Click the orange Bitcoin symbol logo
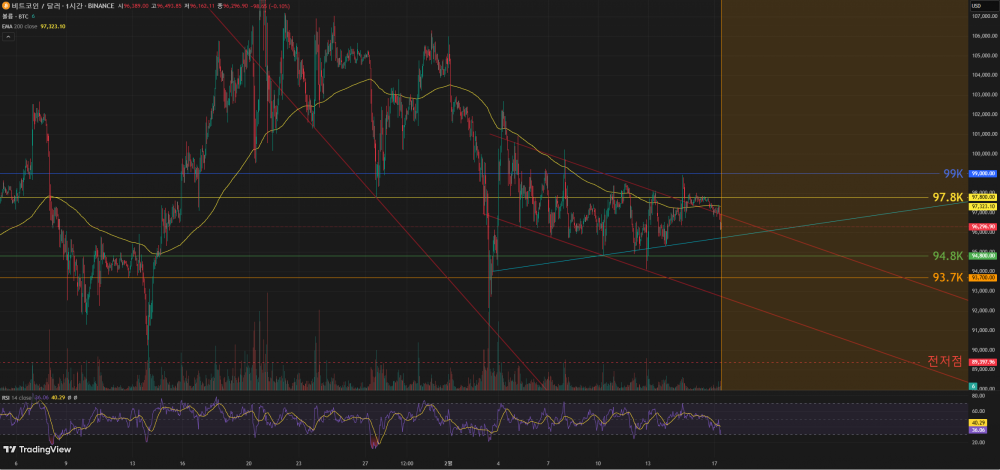The width and height of the screenshot is (1000, 470). tap(5, 6)
